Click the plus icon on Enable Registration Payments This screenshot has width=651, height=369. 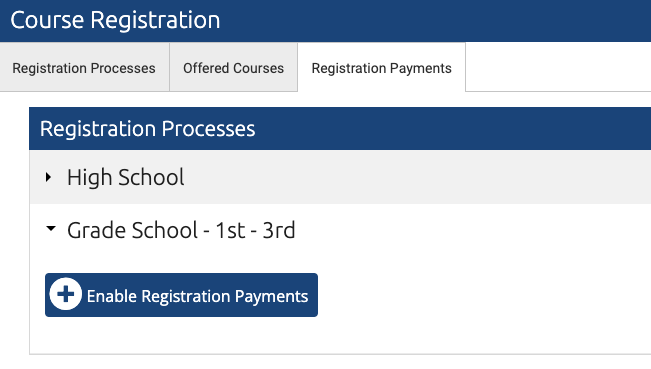tap(66, 294)
